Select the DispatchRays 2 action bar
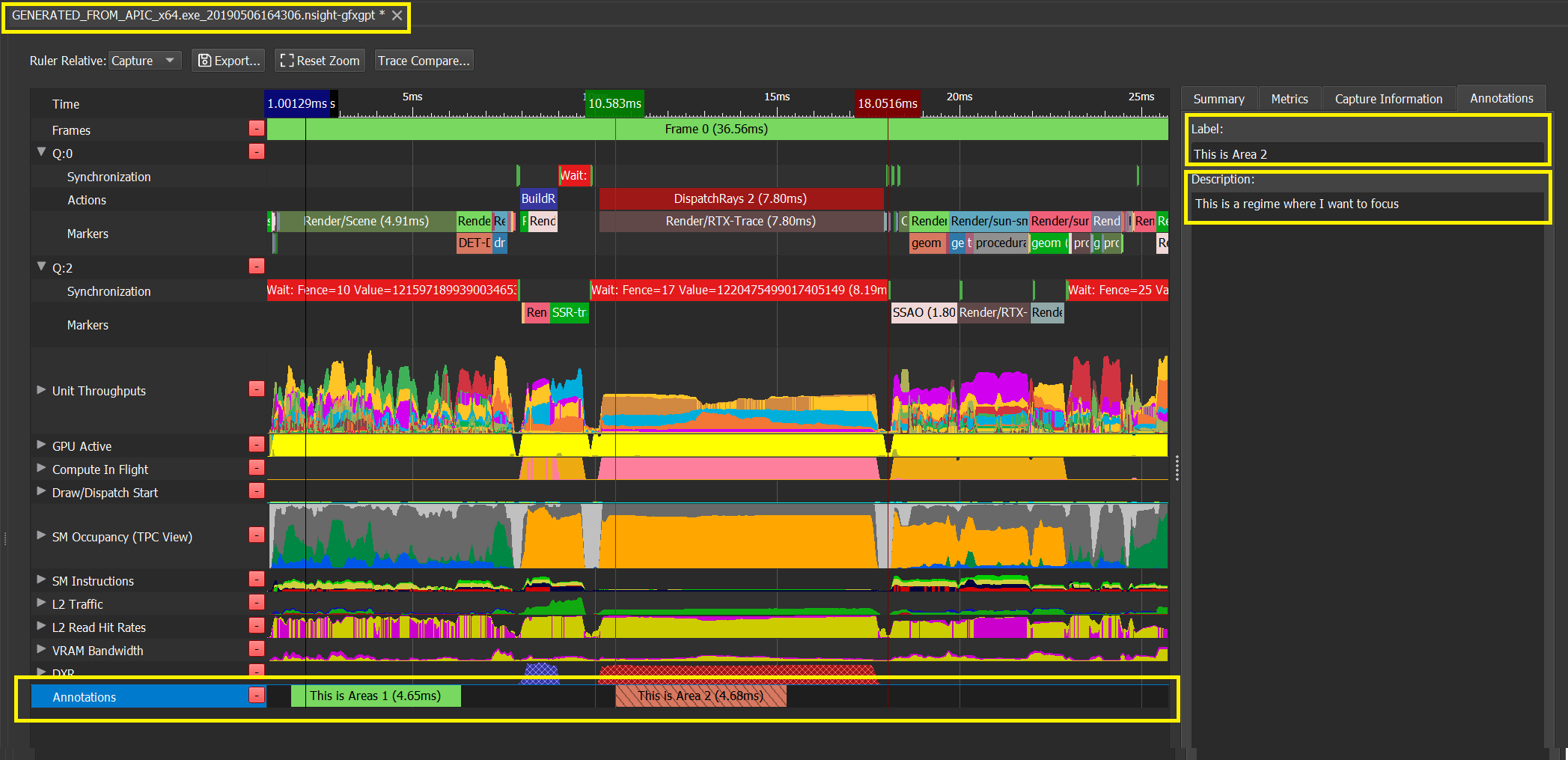1568x760 pixels. click(739, 198)
